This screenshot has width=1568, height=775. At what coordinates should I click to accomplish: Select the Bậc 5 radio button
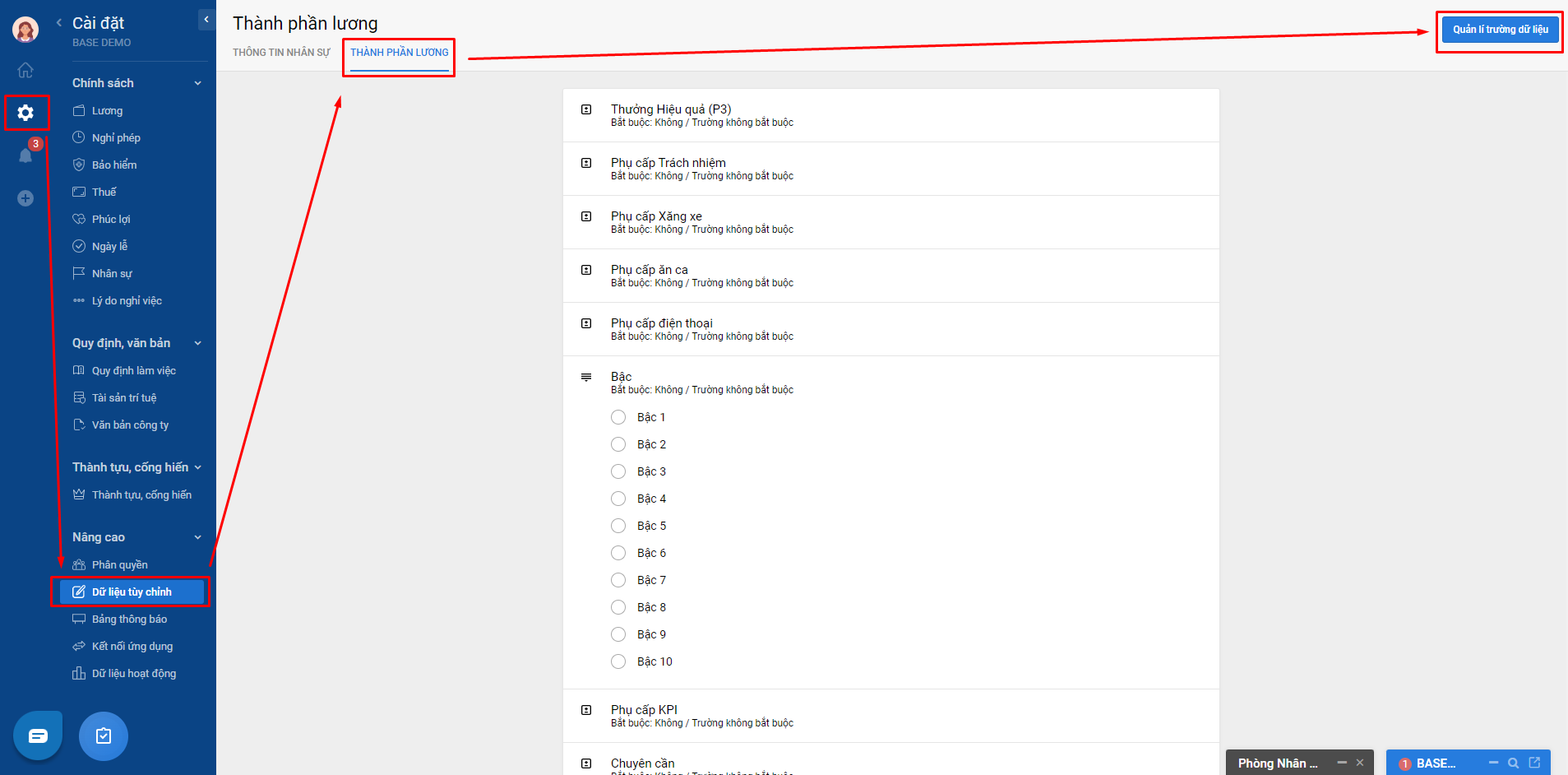tap(618, 526)
